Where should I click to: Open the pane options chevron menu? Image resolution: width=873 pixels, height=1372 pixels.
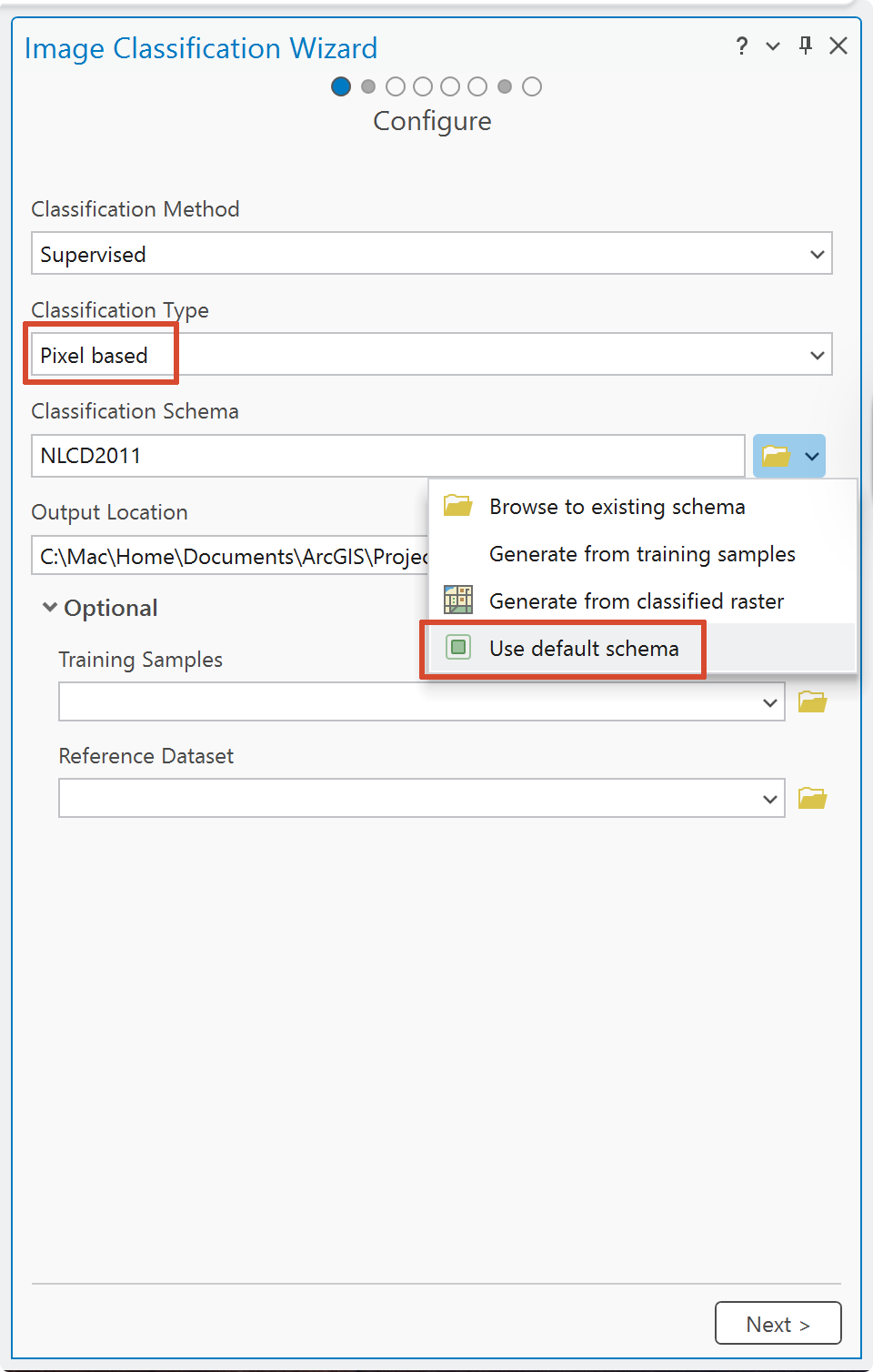pyautogui.click(x=773, y=46)
